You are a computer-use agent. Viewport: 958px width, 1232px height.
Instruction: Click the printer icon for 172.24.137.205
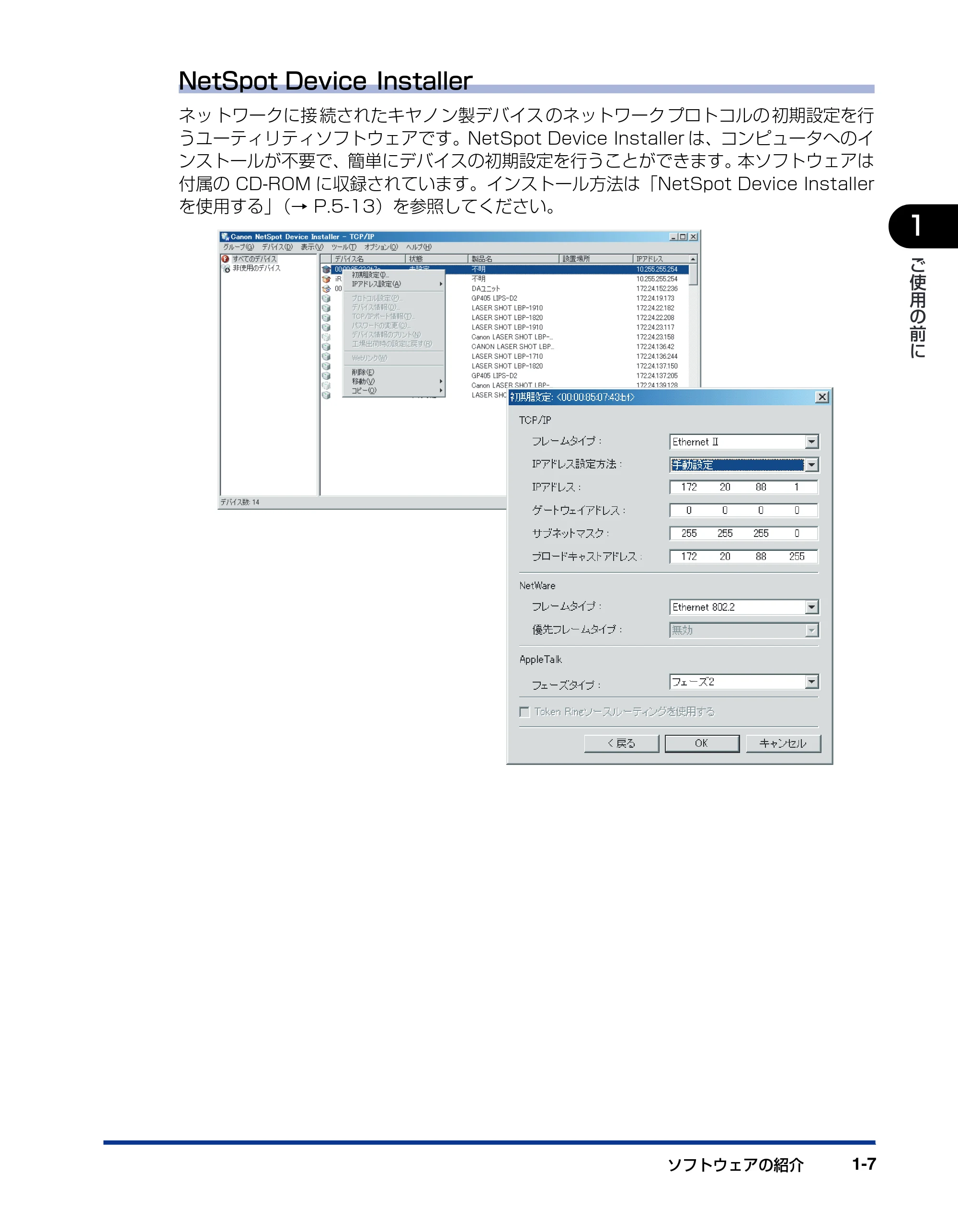pyautogui.click(x=326, y=376)
